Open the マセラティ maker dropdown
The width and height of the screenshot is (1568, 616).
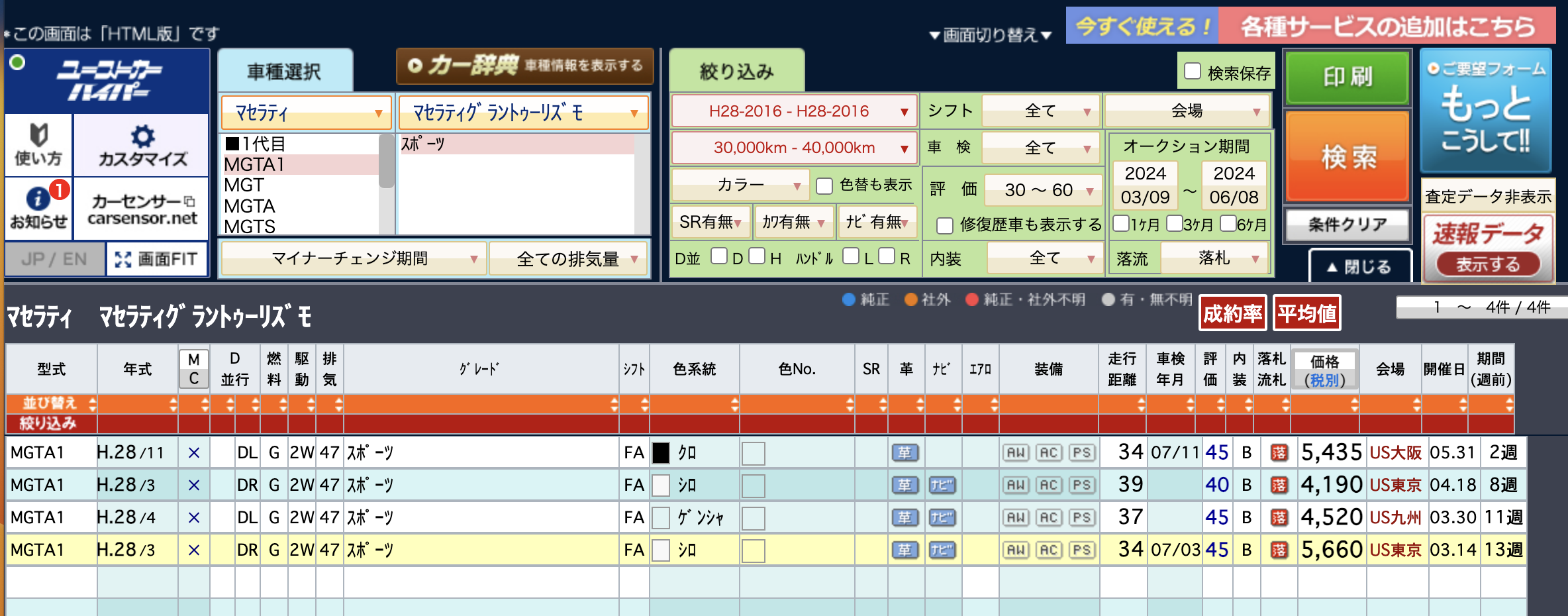(306, 113)
